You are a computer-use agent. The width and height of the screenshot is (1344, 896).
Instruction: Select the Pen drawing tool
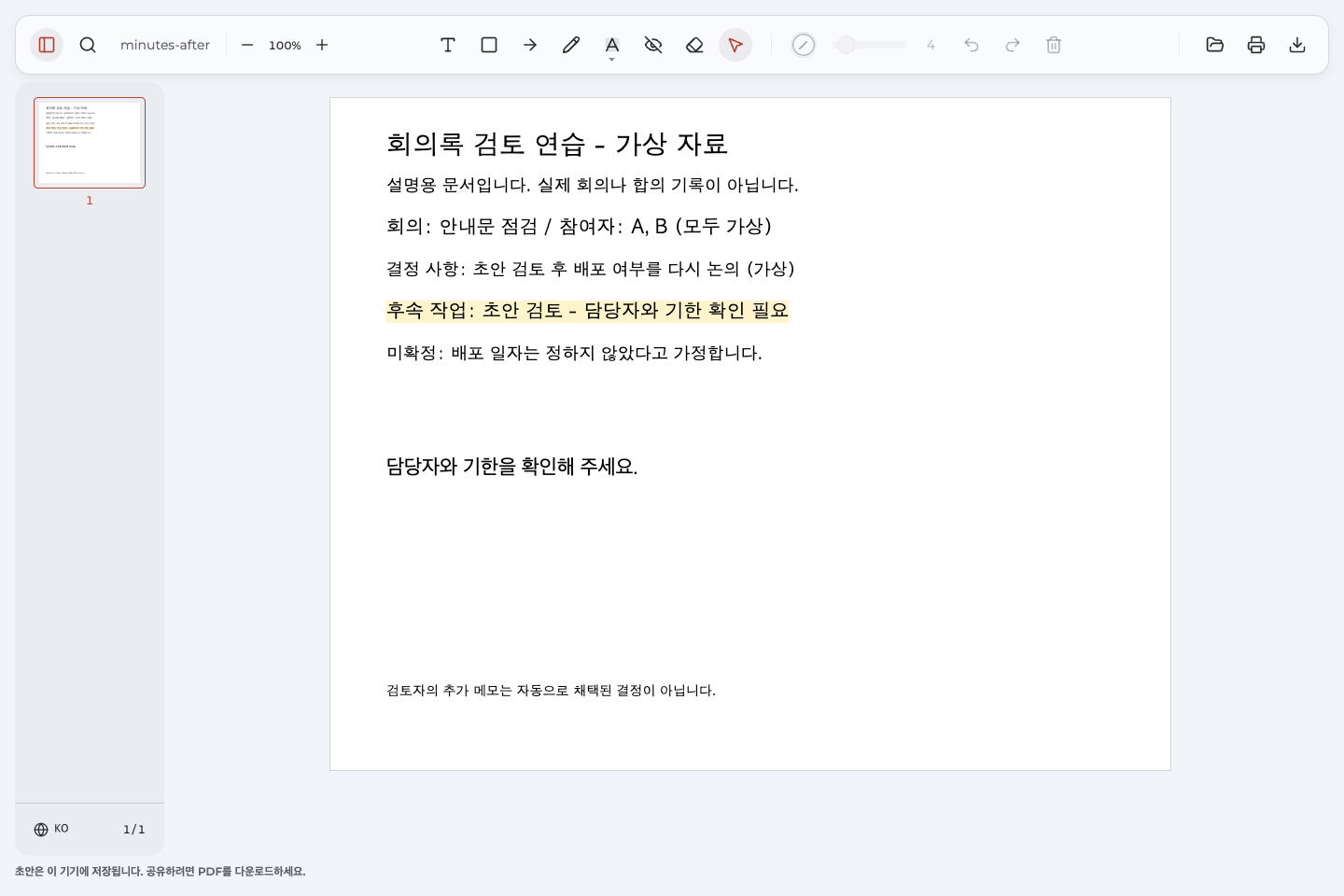click(571, 45)
